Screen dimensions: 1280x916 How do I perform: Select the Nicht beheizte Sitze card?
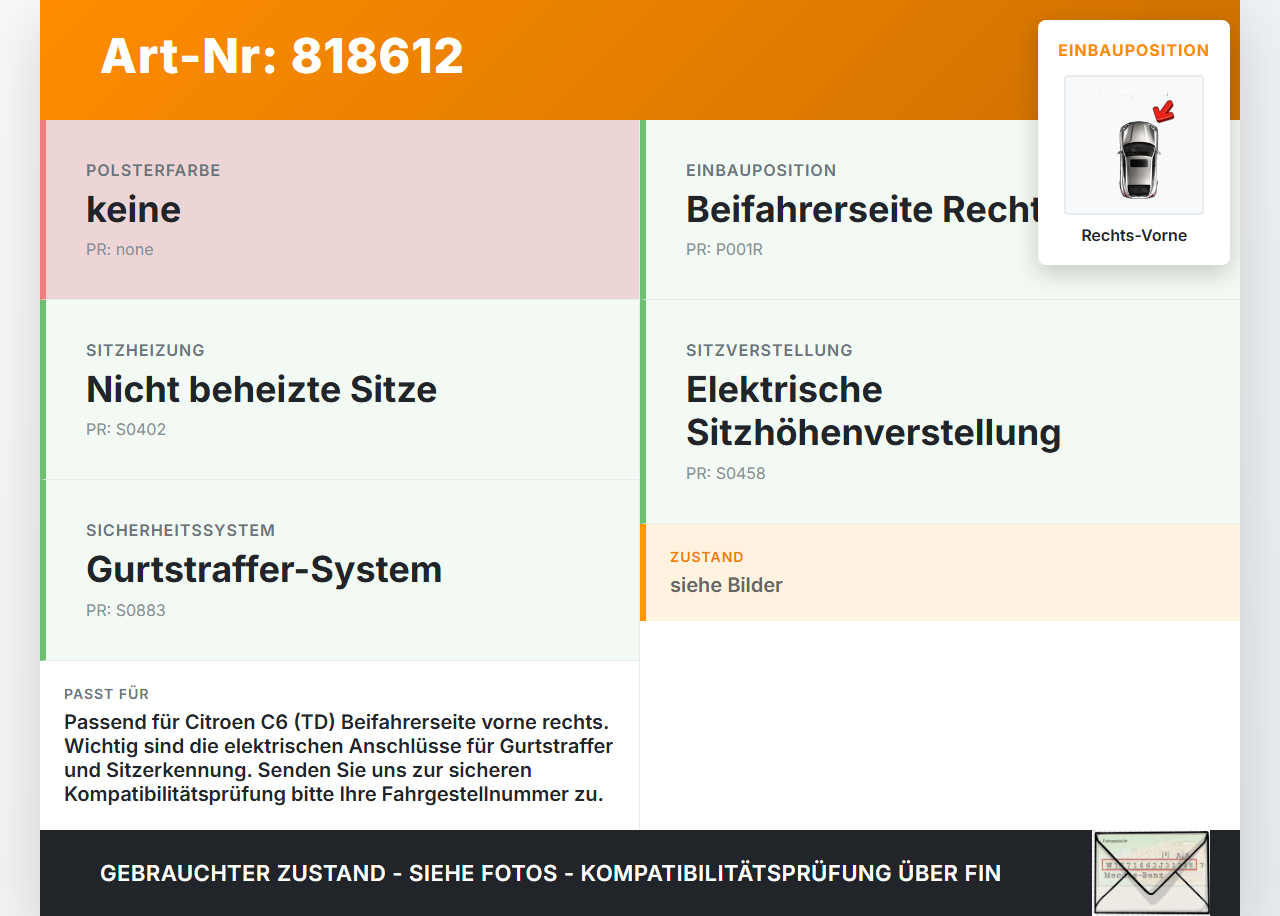[x=340, y=390]
